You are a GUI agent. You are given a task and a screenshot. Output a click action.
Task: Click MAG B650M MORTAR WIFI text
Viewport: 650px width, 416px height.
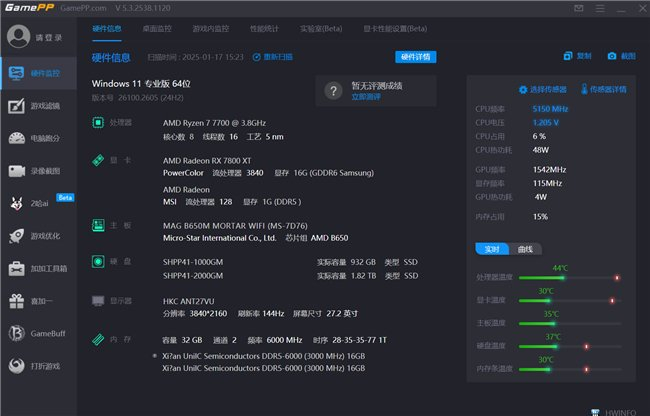tap(235, 226)
